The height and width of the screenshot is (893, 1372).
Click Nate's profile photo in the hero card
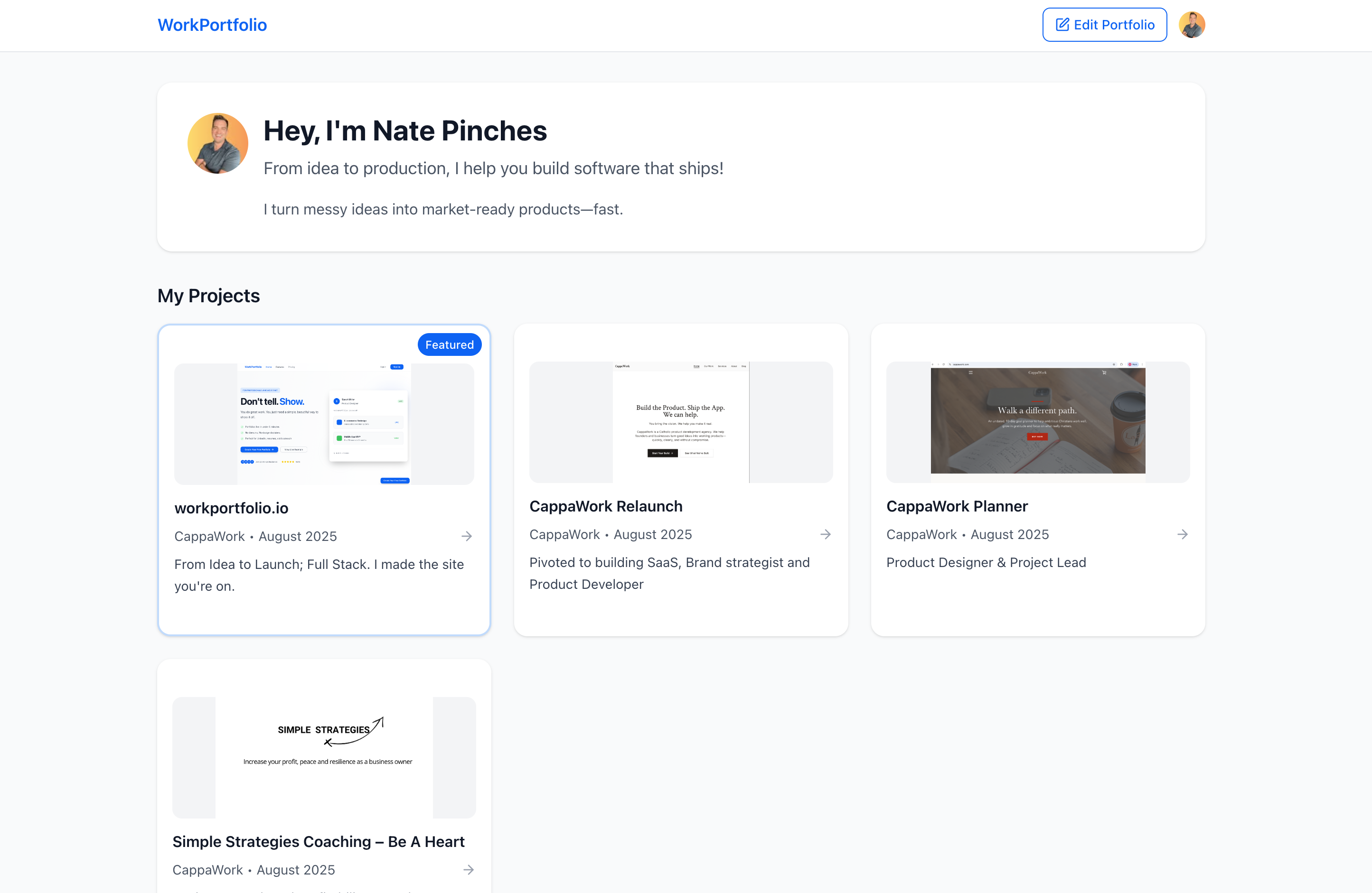[217, 143]
